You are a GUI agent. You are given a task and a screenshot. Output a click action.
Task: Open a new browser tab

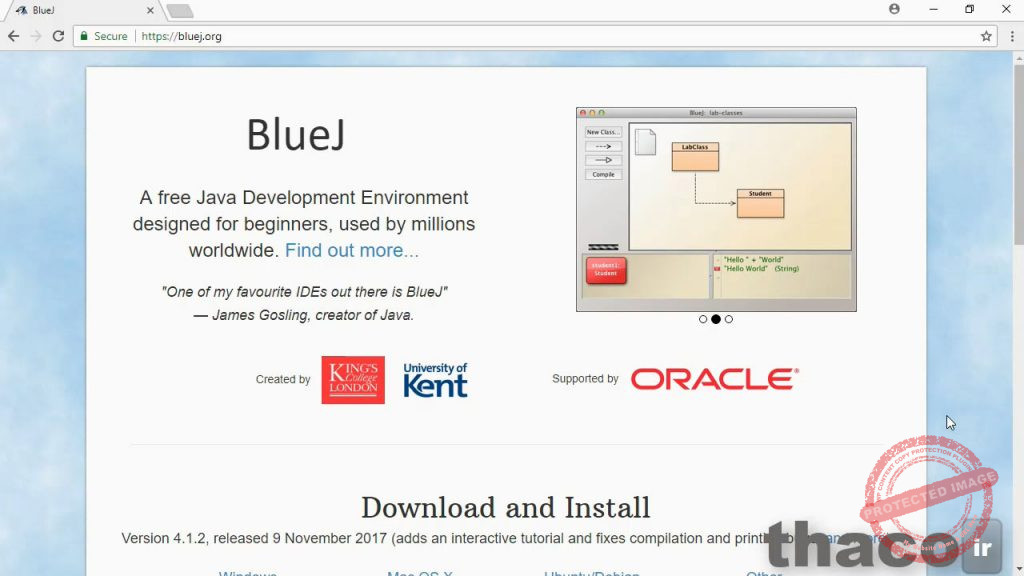click(180, 11)
